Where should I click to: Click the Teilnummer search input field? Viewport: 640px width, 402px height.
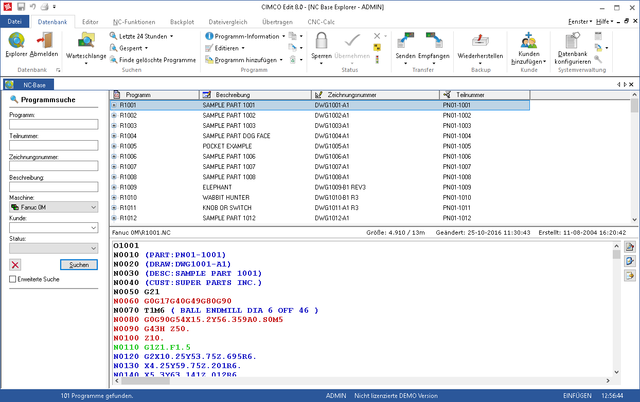click(53, 145)
